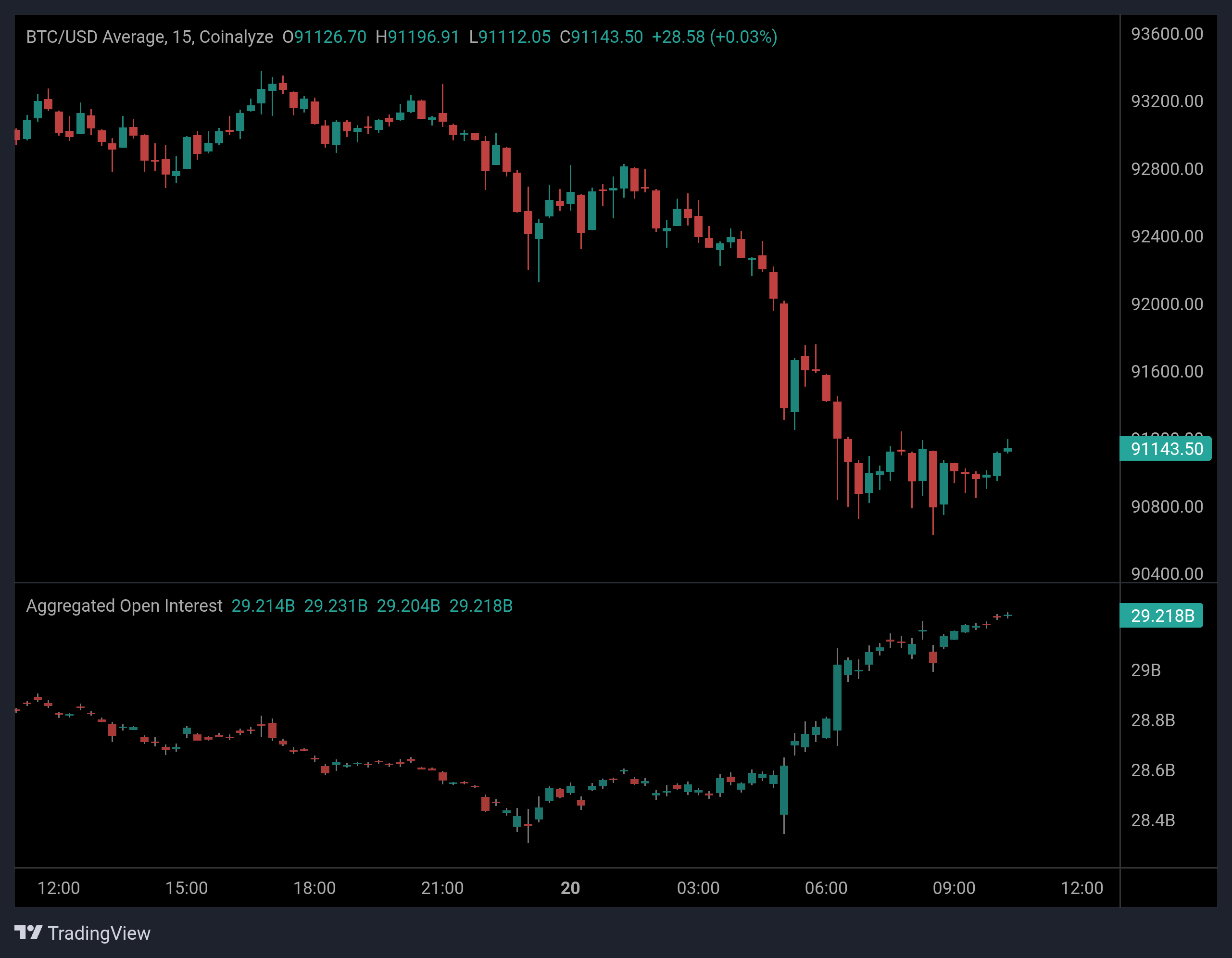This screenshot has height=958, width=1232.
Task: Click the low price value L91112.05
Action: [x=508, y=37]
